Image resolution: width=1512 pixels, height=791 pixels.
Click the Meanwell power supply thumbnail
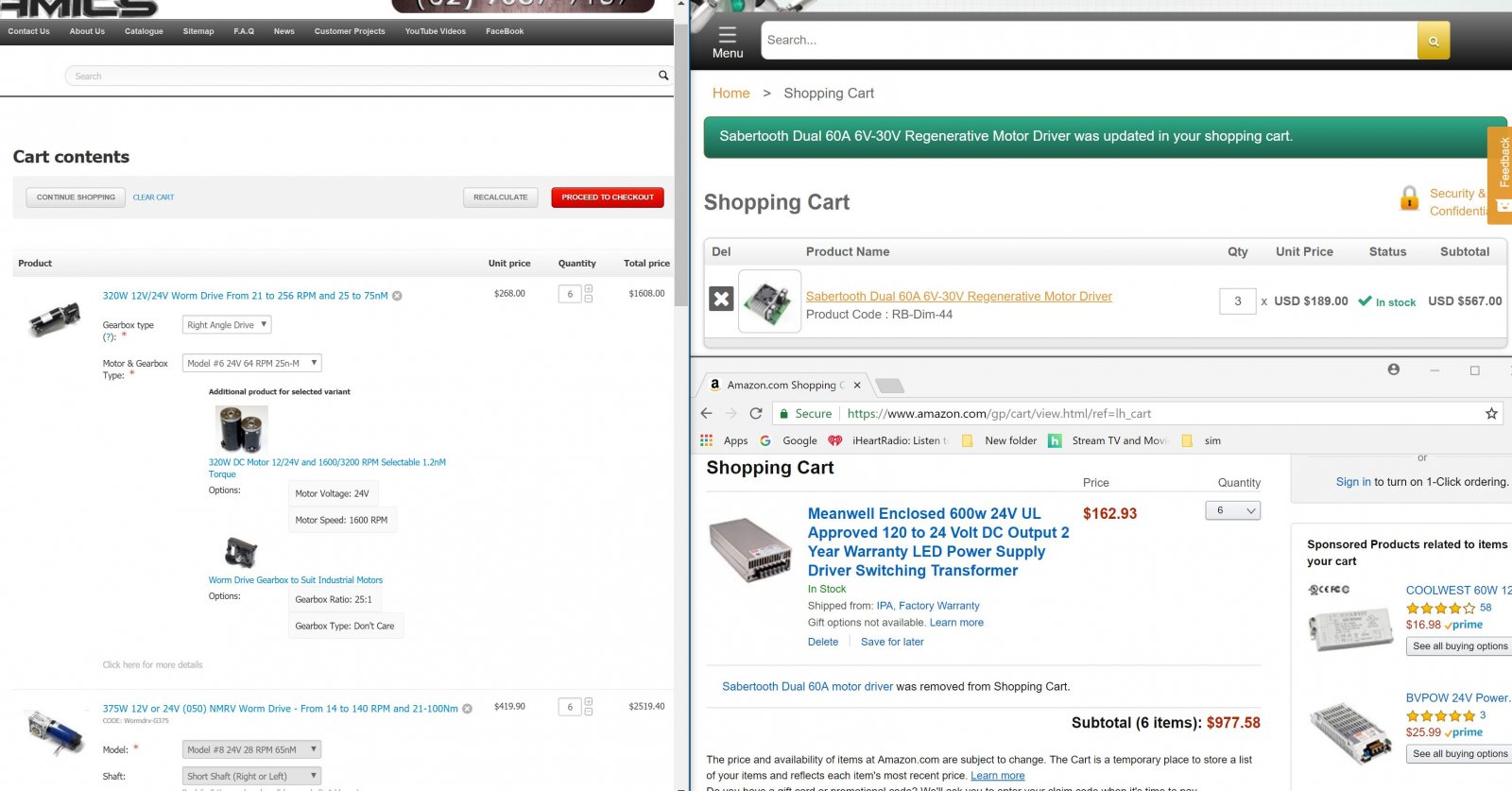[x=751, y=550]
